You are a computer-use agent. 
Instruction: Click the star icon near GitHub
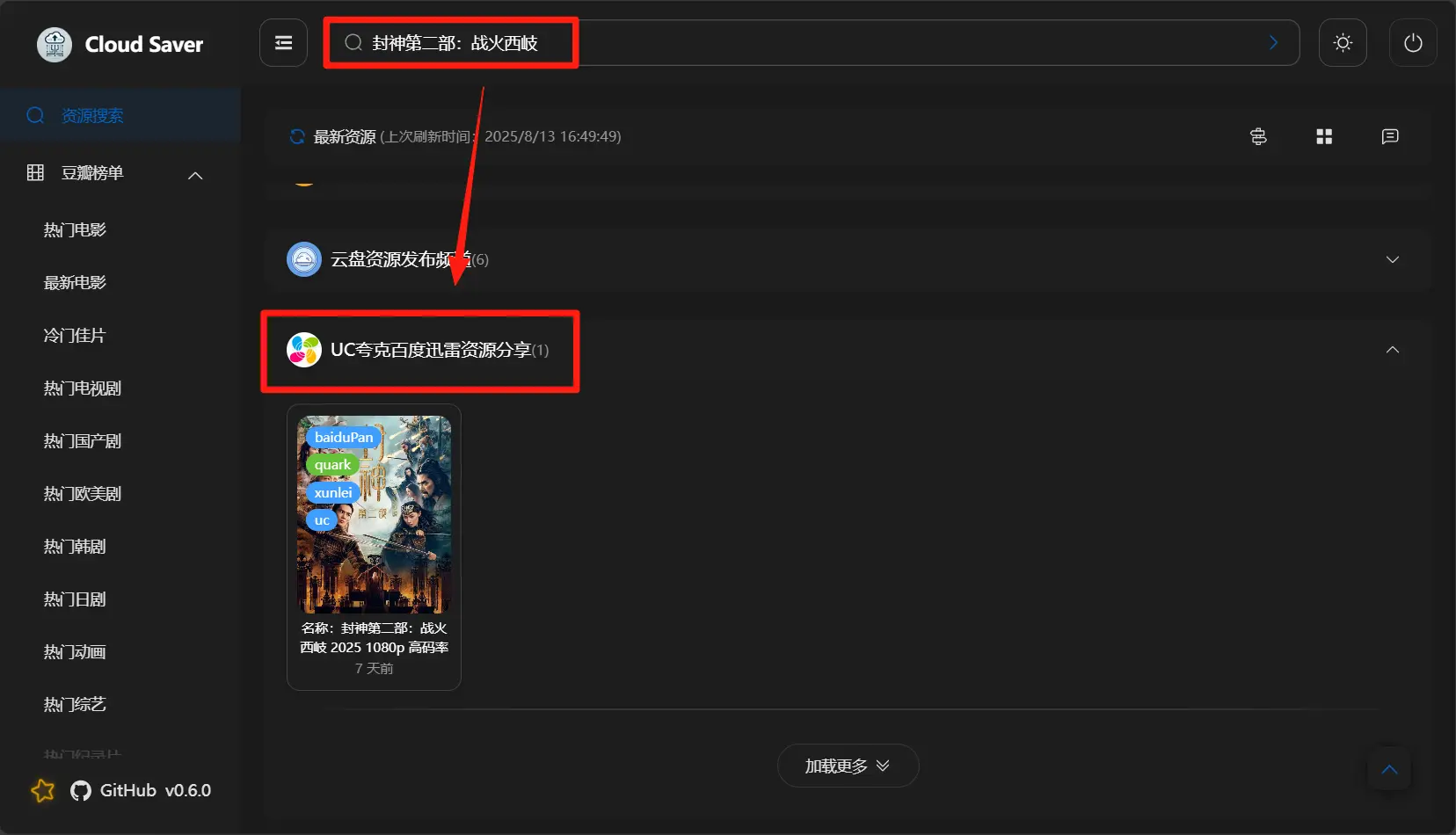click(42, 790)
